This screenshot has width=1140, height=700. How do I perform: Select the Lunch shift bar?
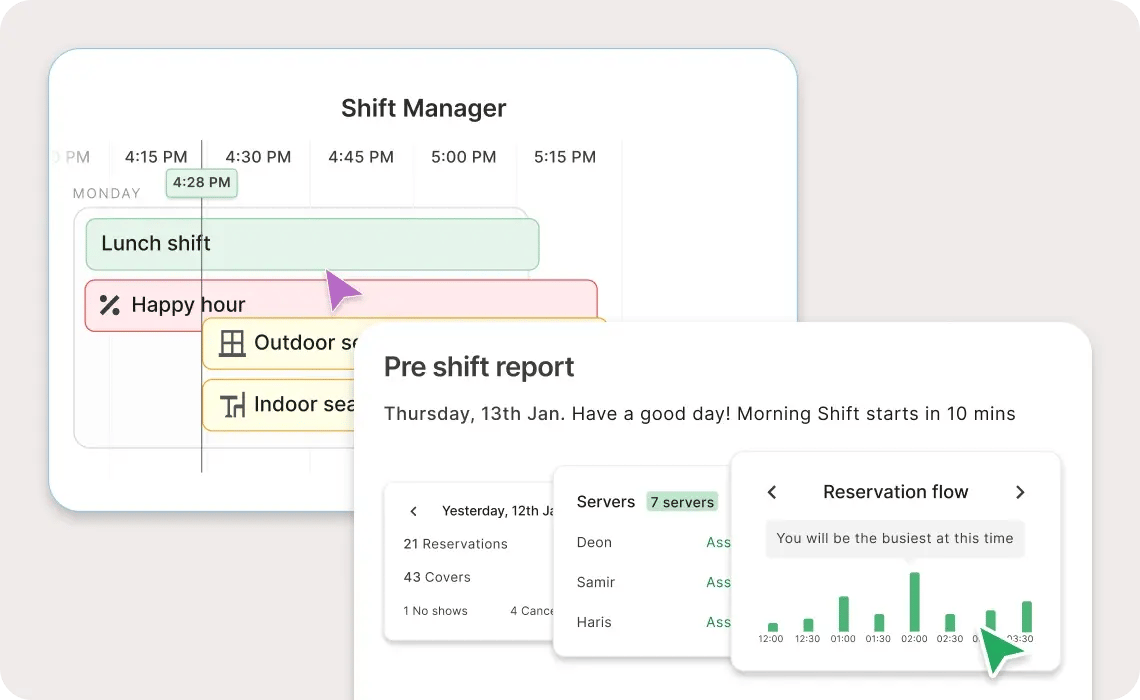(x=313, y=244)
